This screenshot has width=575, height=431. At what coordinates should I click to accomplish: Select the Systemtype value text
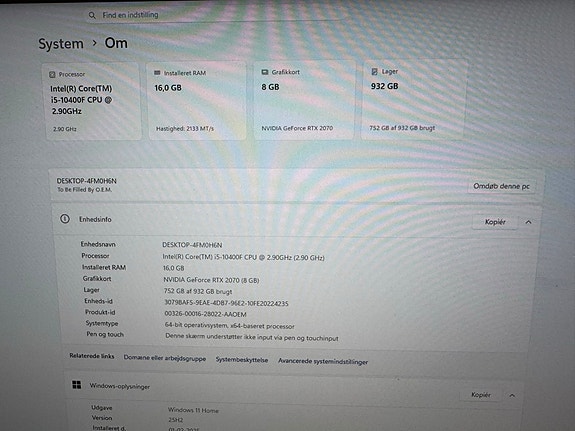[230, 326]
